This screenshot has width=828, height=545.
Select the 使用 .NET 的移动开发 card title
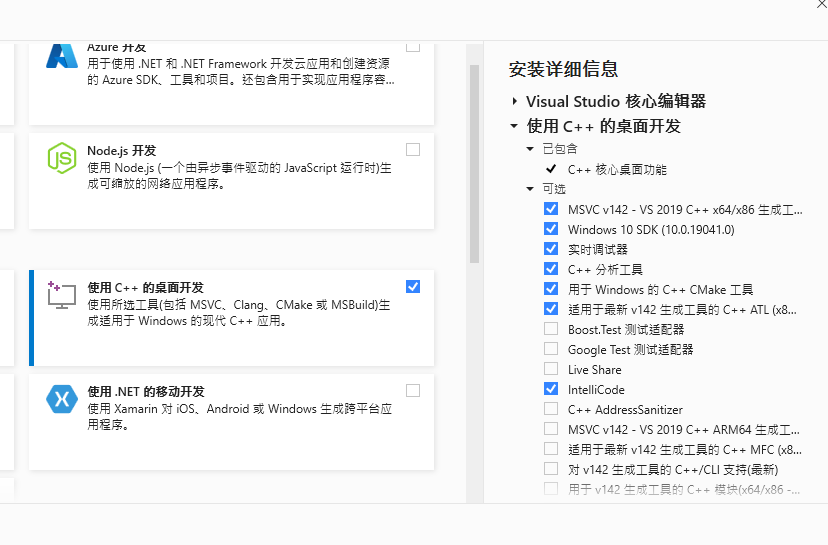[146, 392]
